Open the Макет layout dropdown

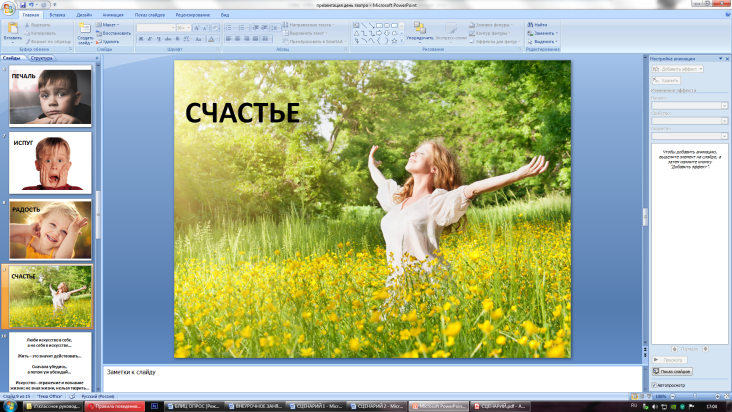click(111, 24)
